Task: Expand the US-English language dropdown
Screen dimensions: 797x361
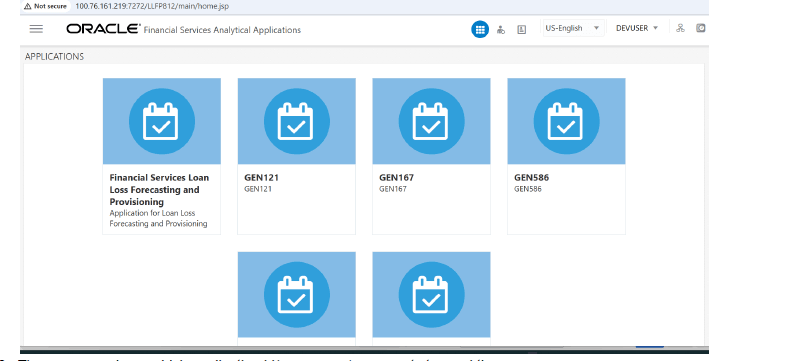Action: pyautogui.click(x=573, y=28)
